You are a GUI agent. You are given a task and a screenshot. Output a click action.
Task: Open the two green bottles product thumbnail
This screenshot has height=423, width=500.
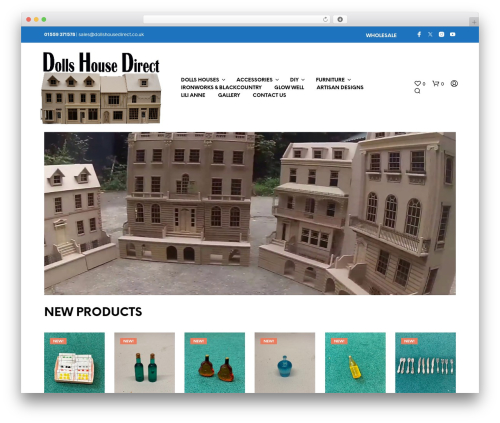coord(144,363)
